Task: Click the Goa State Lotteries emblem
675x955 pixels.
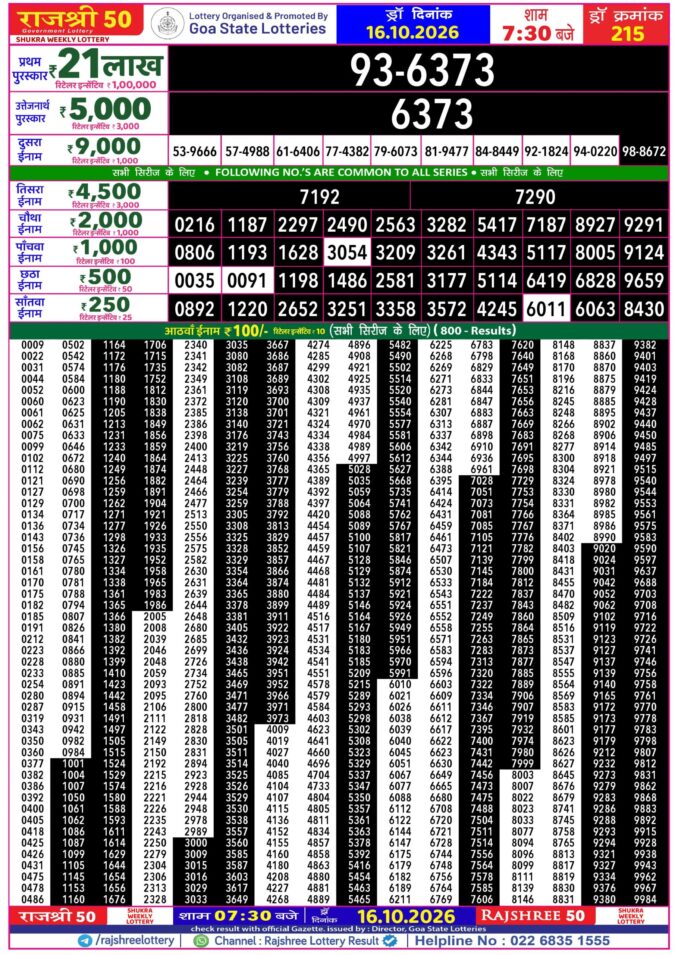Action: click(x=166, y=24)
